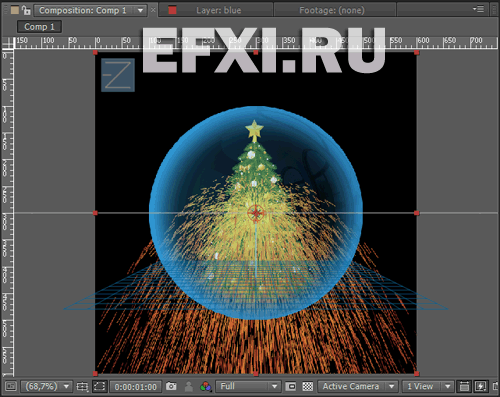Click the current time 0:00:01:00 field
The width and height of the screenshot is (500, 397).
coord(135,387)
